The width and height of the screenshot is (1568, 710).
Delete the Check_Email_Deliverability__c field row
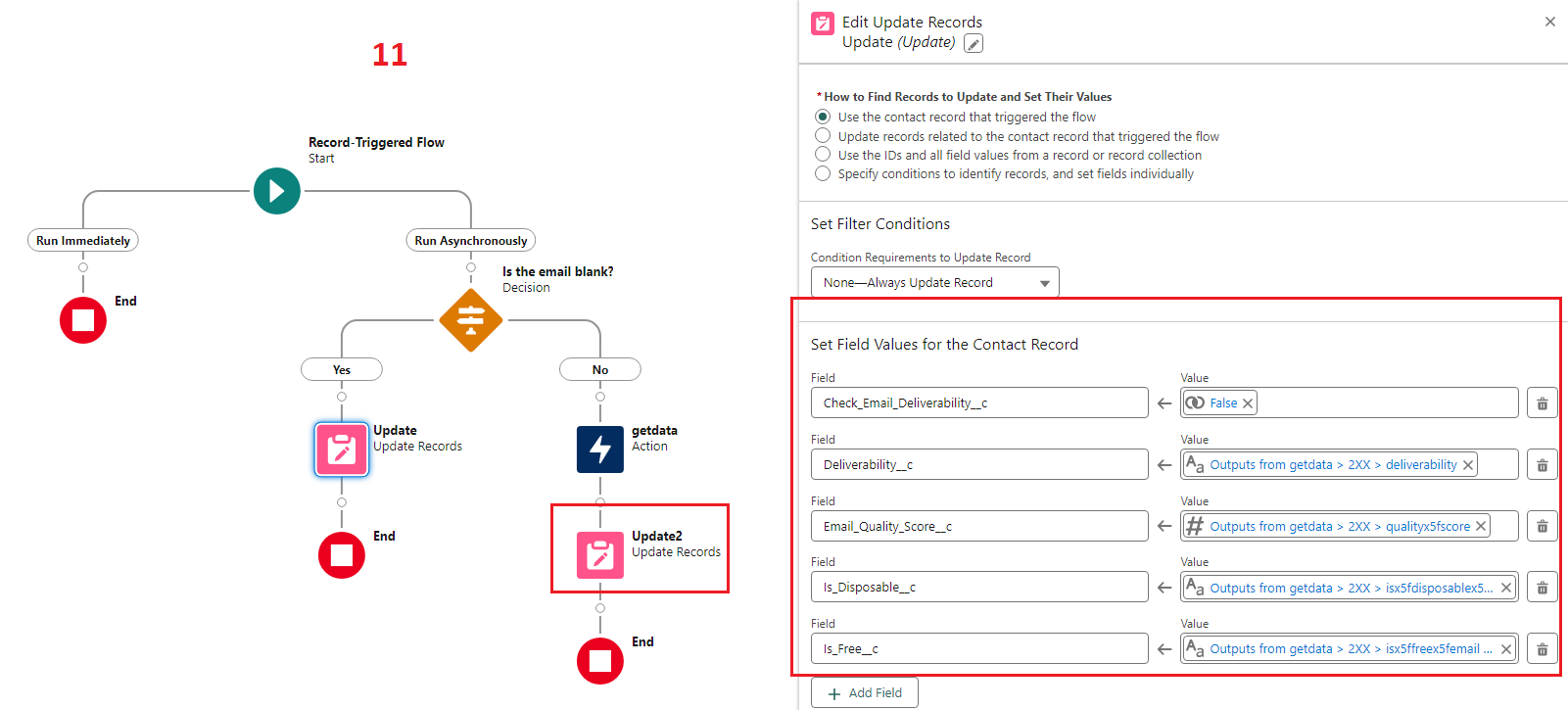point(1542,403)
